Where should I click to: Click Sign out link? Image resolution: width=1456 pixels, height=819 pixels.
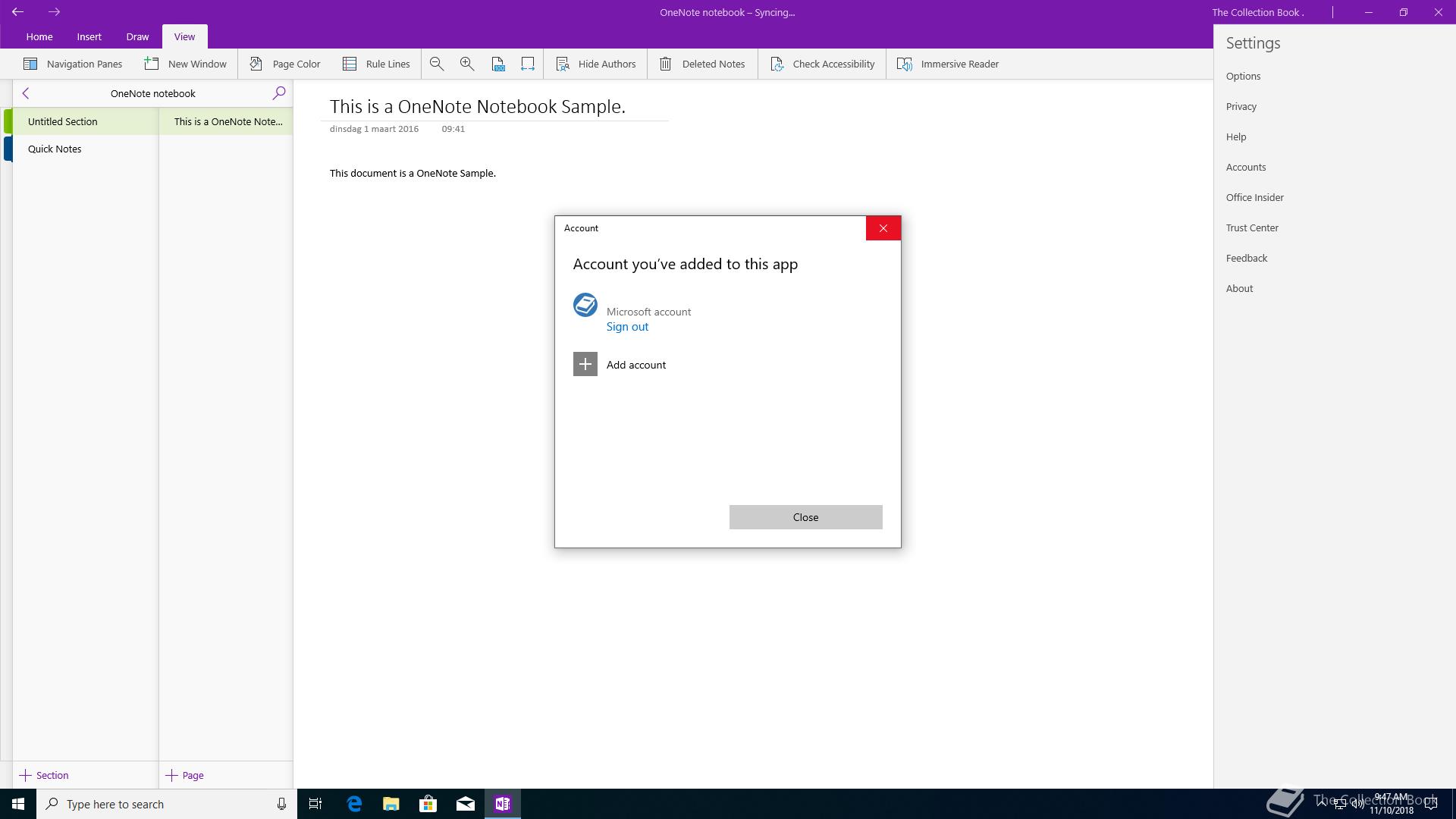(x=627, y=327)
